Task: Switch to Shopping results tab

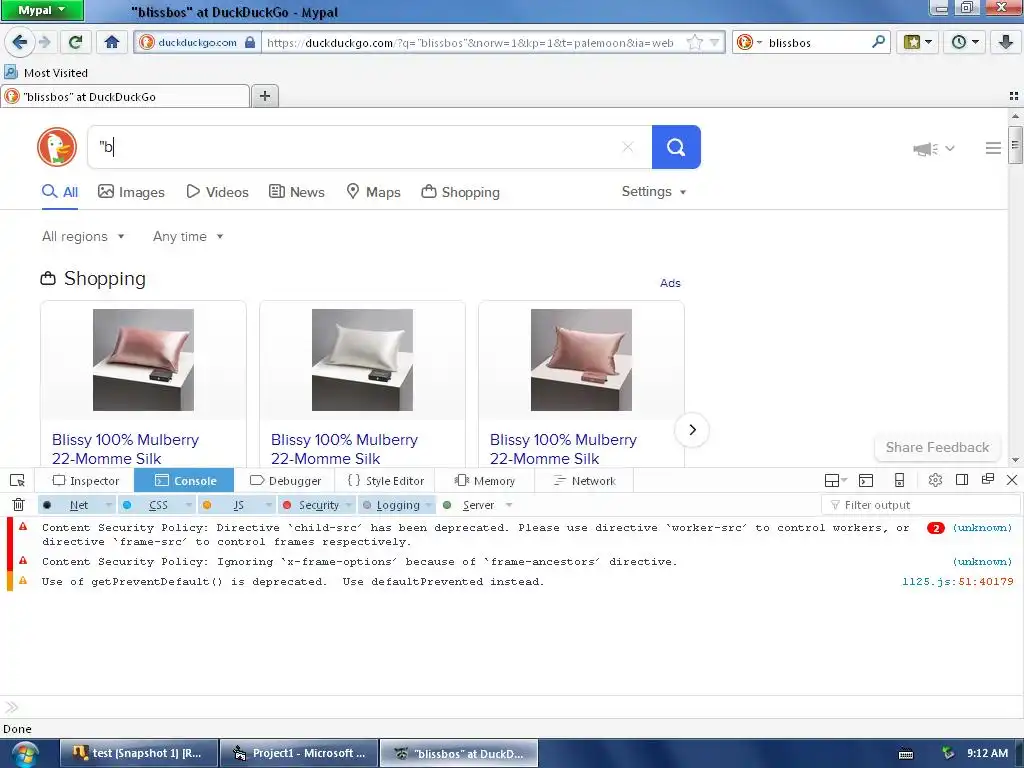Action: click(460, 192)
